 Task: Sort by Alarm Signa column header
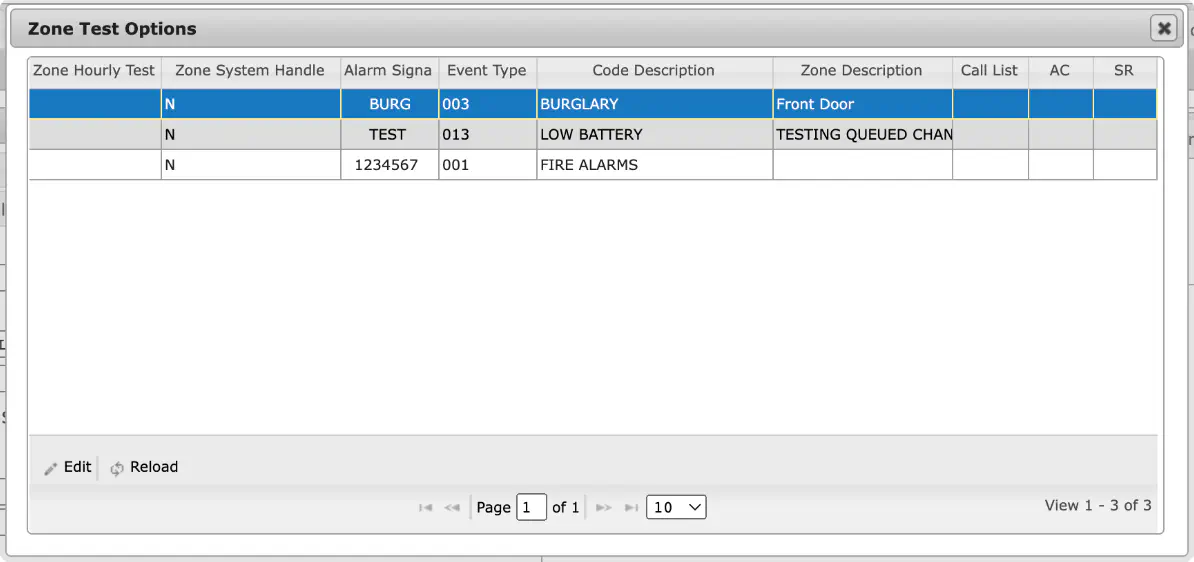(x=389, y=71)
